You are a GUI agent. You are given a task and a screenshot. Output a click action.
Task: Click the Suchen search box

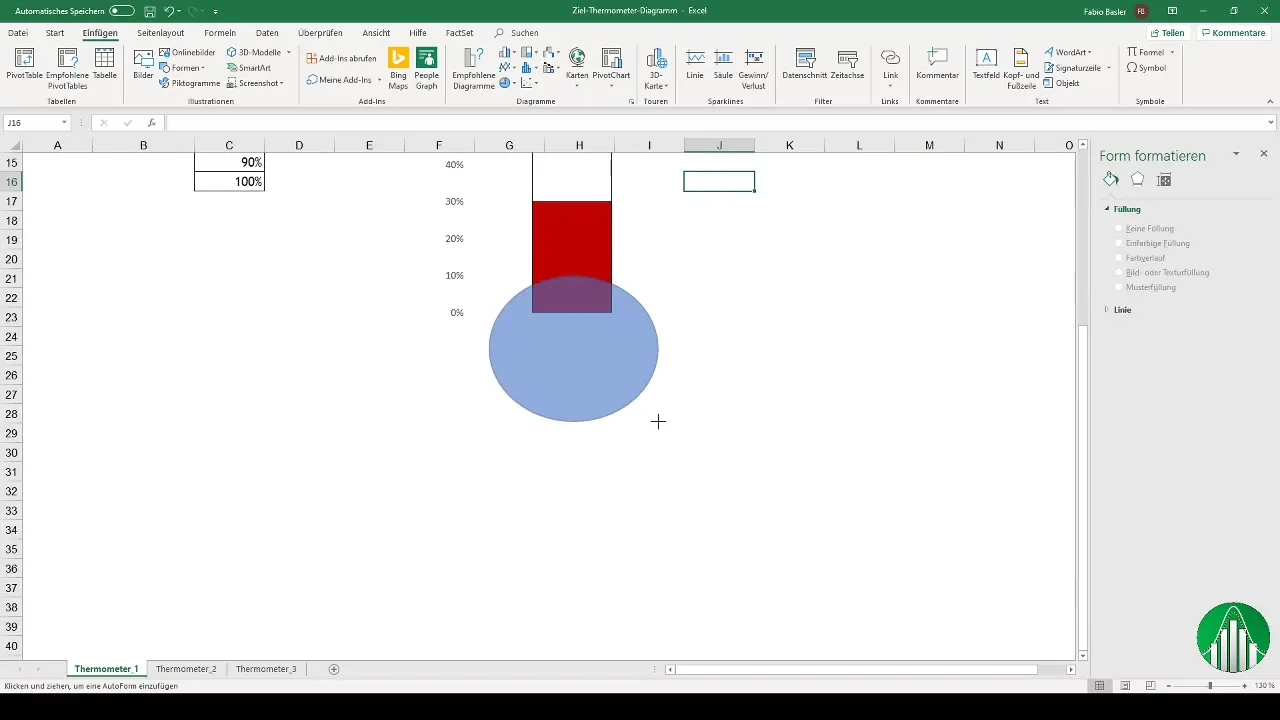click(517, 33)
